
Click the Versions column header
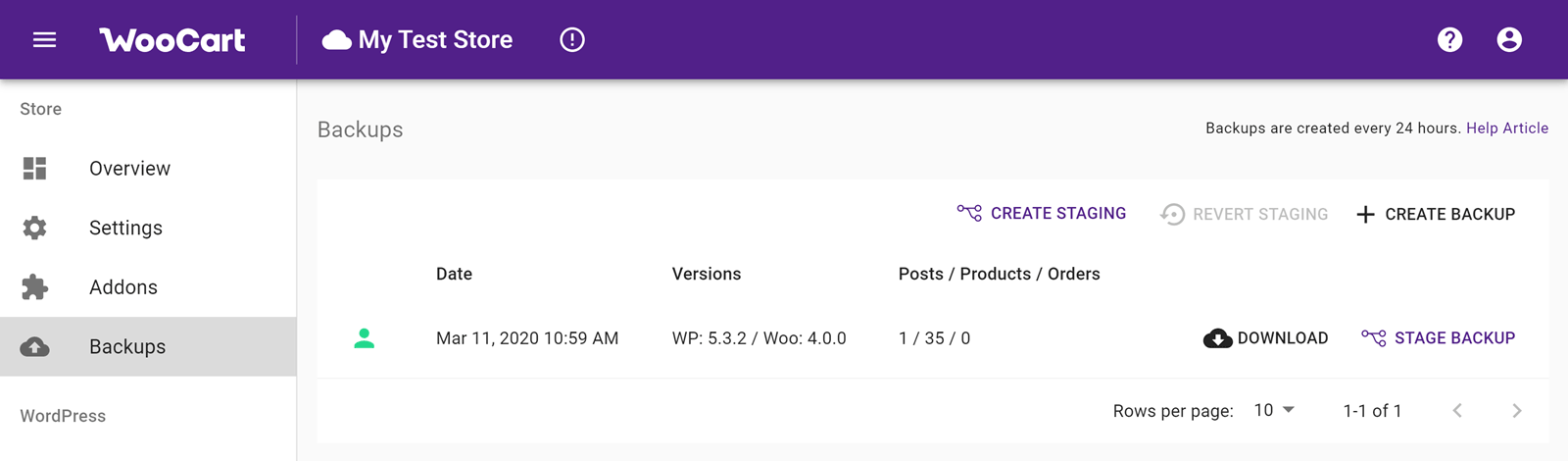(x=707, y=274)
